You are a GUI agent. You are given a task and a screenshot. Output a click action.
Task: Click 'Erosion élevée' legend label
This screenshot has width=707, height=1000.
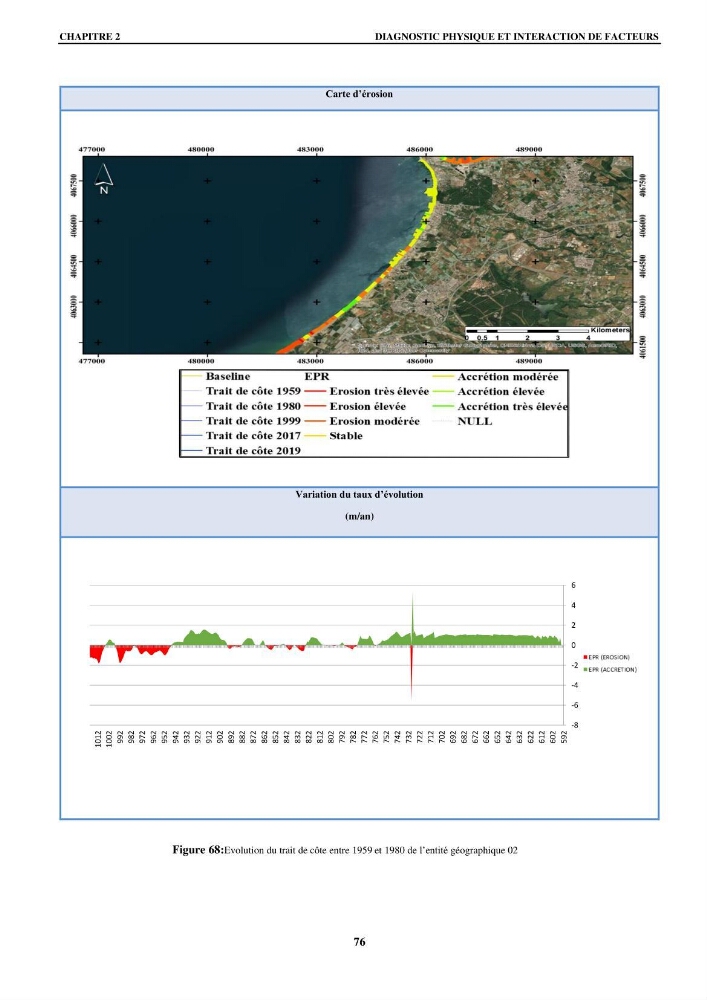coord(367,406)
